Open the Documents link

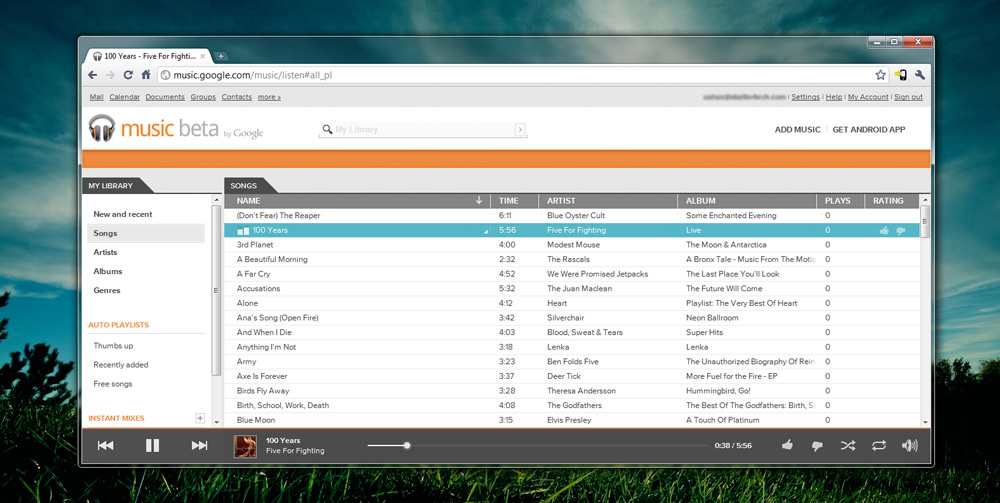165,97
